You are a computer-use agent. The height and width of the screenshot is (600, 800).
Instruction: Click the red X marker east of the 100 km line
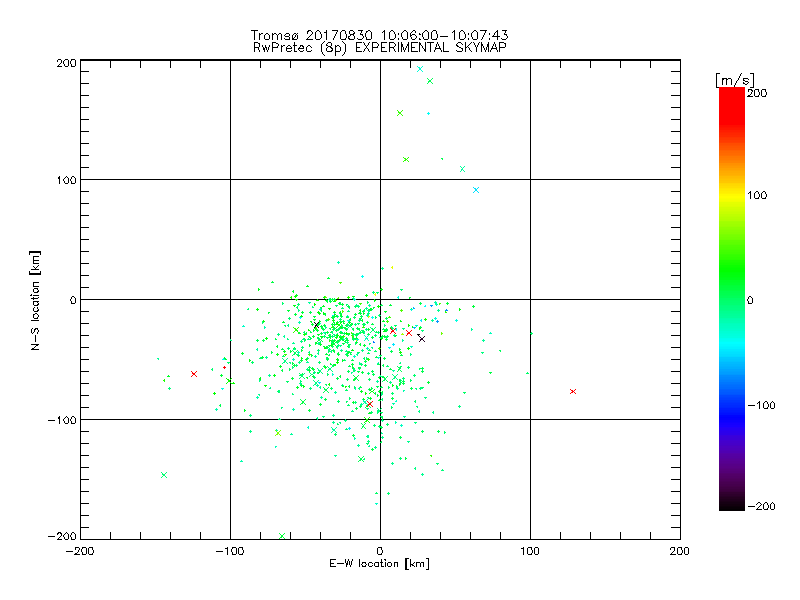[x=572, y=391]
